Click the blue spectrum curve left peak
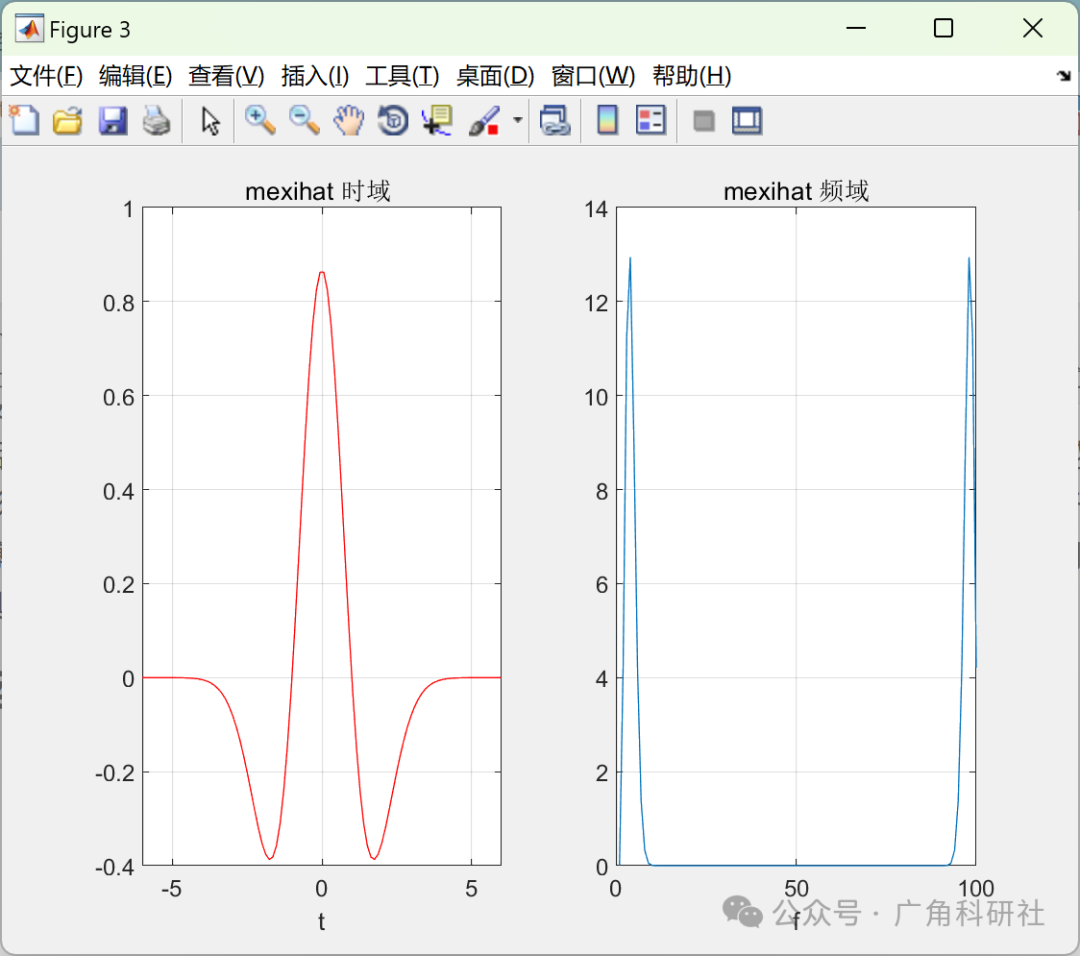 click(x=630, y=260)
